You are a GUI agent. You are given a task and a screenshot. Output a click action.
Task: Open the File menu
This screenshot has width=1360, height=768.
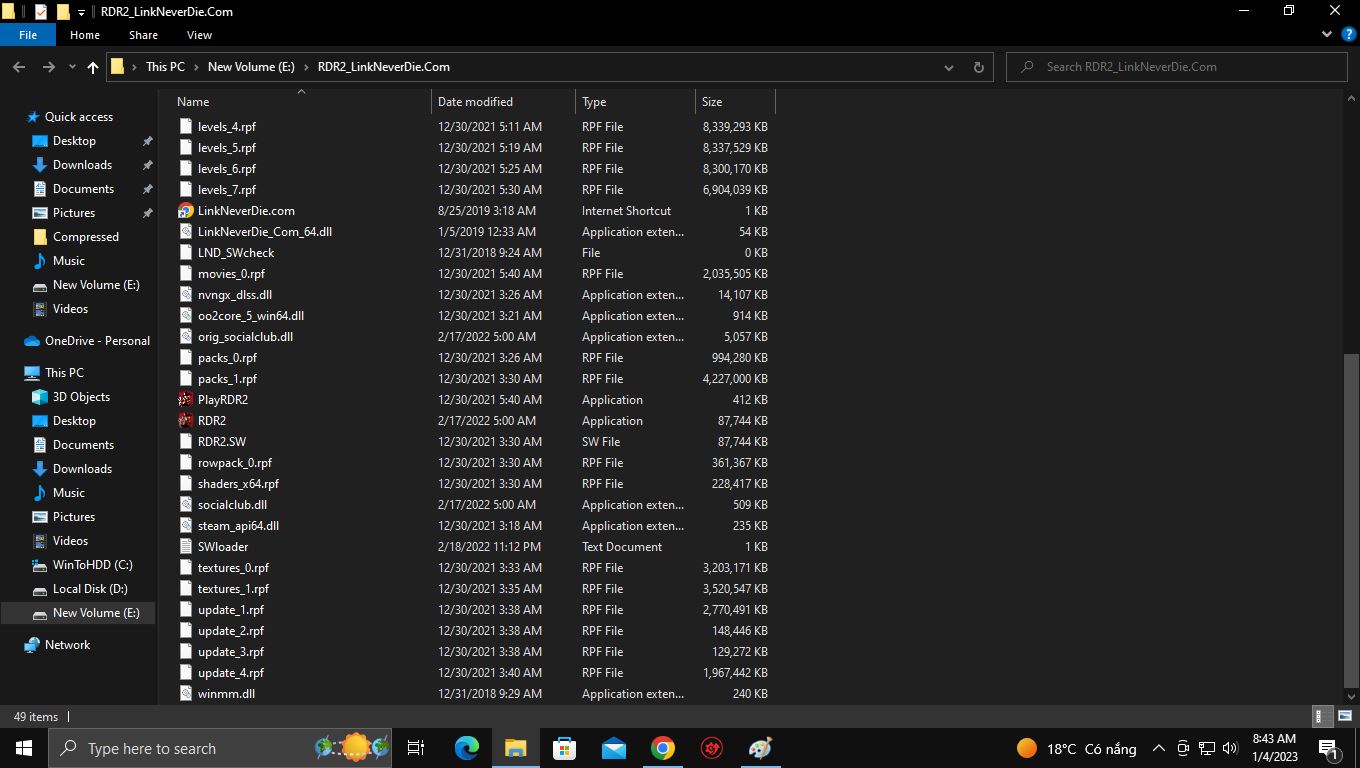(28, 35)
